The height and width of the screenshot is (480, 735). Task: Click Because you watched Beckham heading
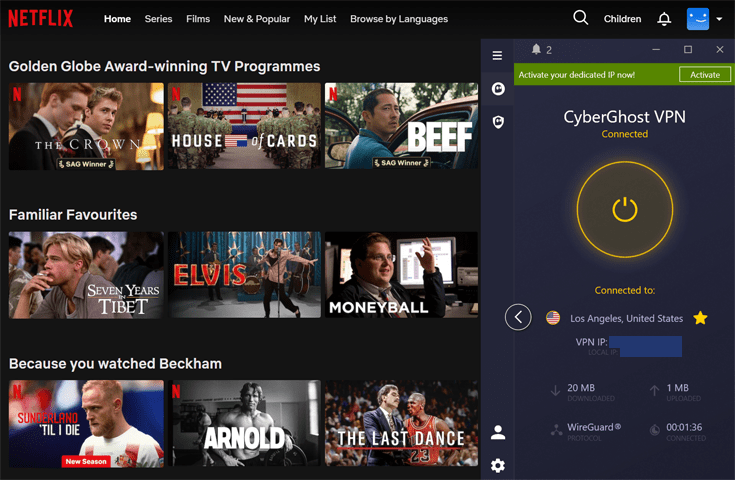tap(115, 364)
